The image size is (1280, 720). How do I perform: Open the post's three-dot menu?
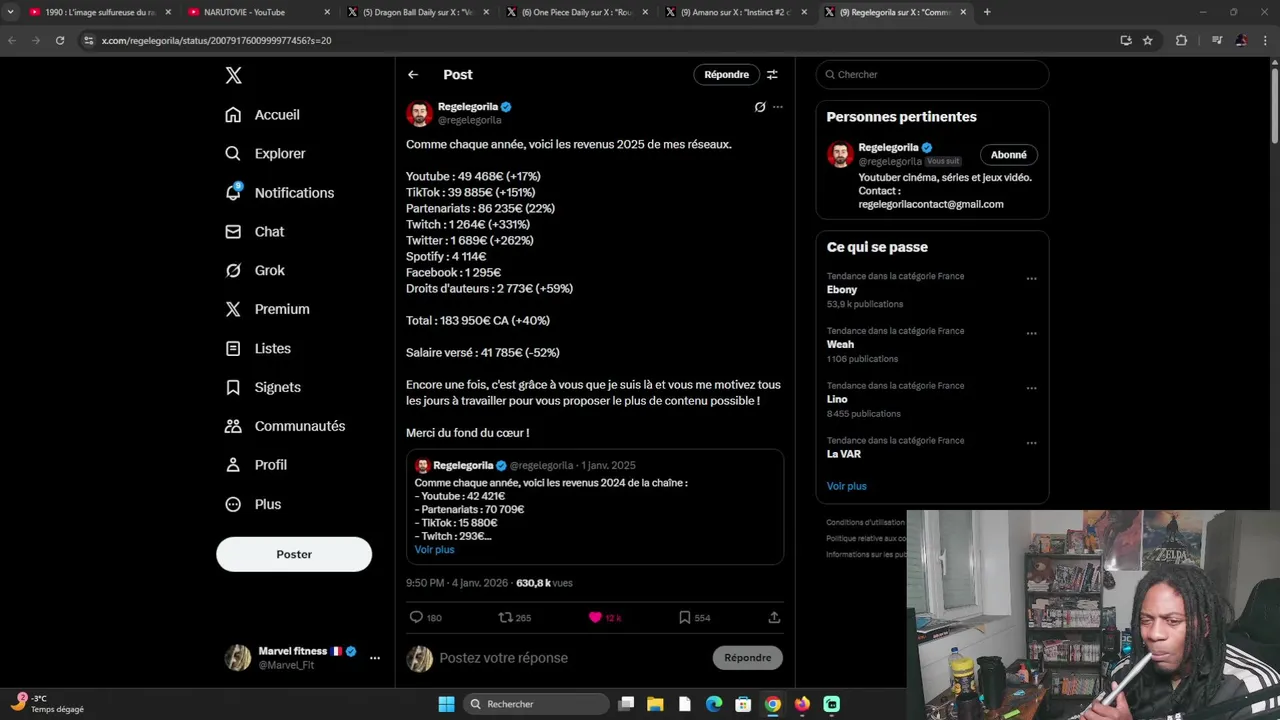(x=778, y=107)
